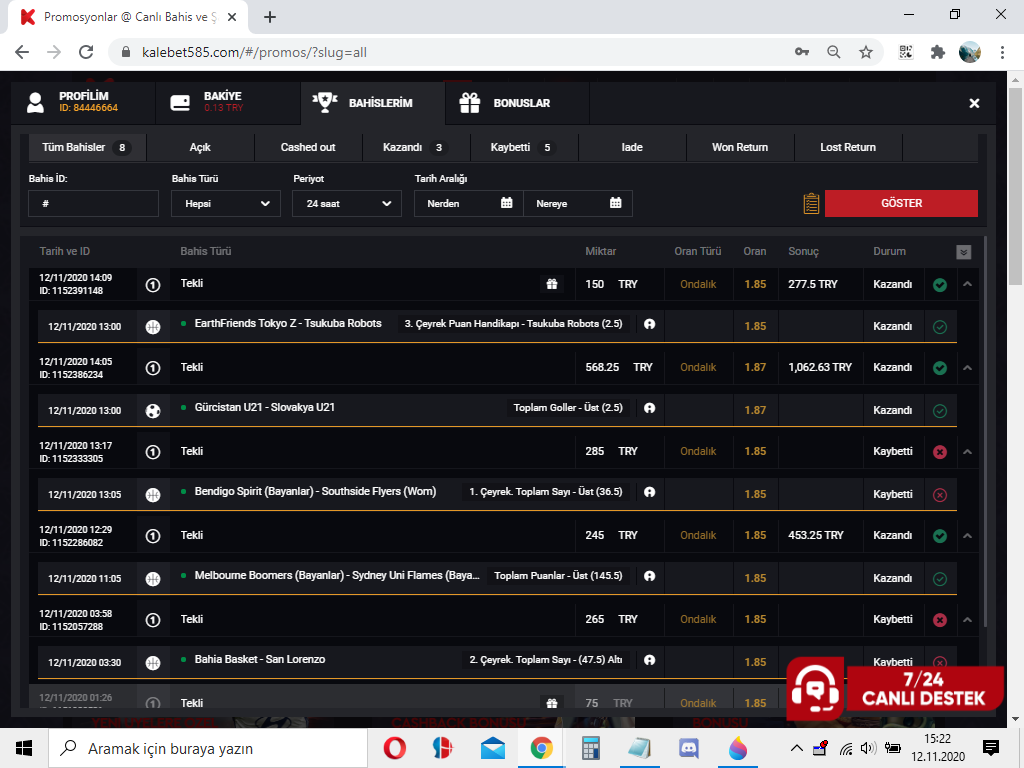This screenshot has width=1024, height=768.
Task: Collapse bet ID 1152057288 details
Action: (x=967, y=620)
